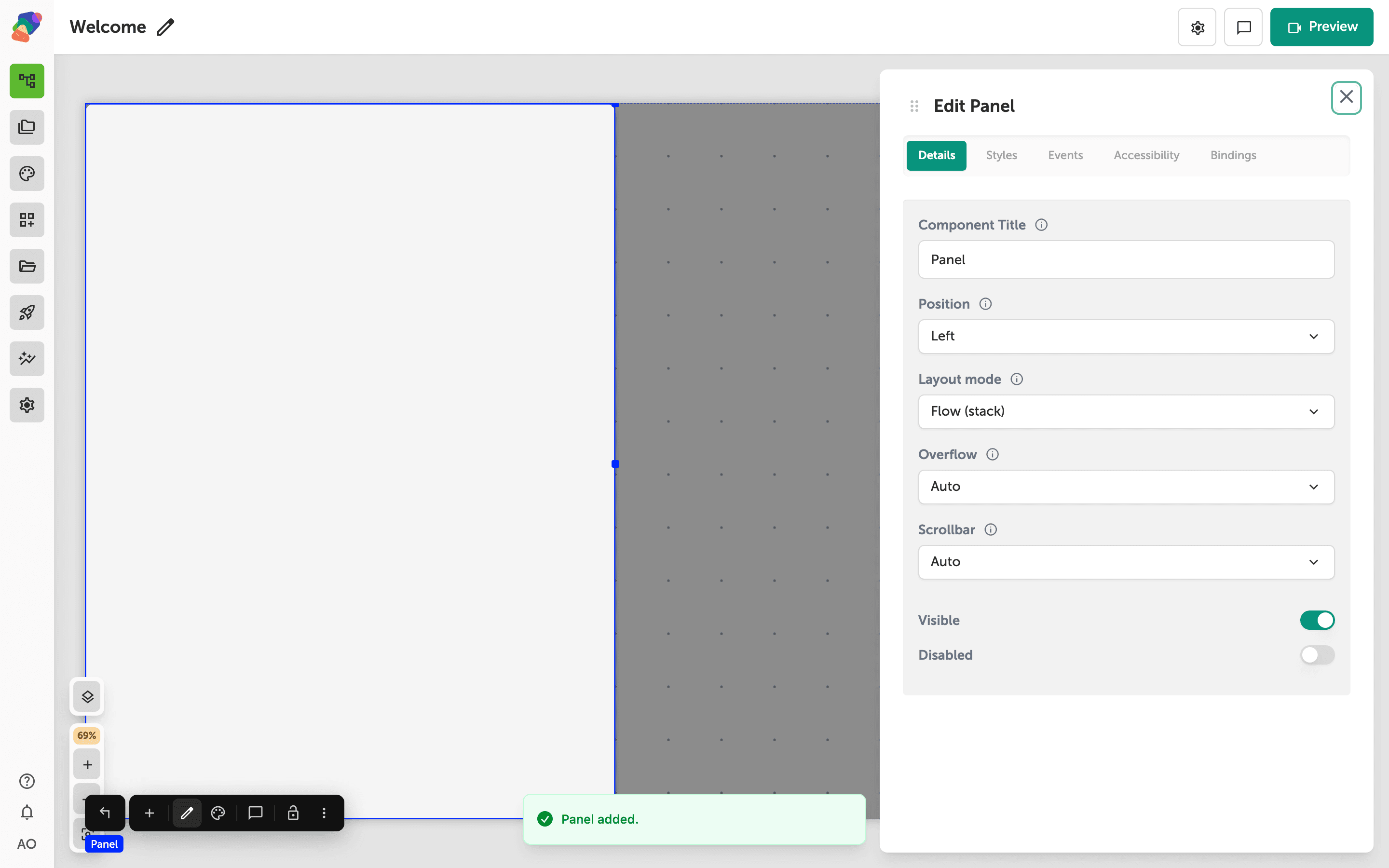Click the palette style icon in floating toolbar
1389x868 pixels.
218,813
